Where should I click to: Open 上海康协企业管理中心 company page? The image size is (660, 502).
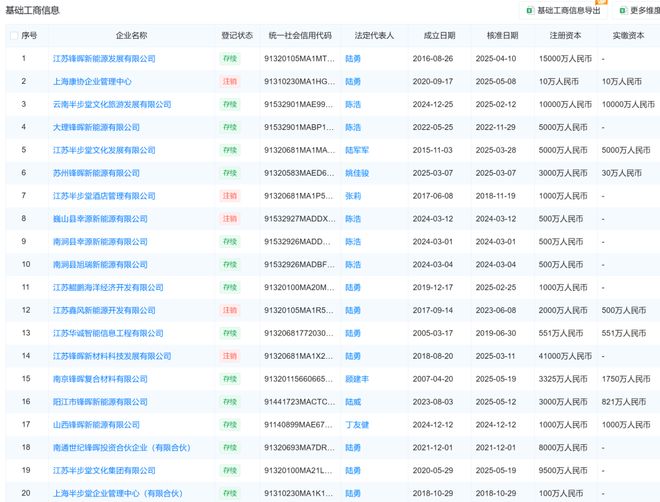pos(92,81)
